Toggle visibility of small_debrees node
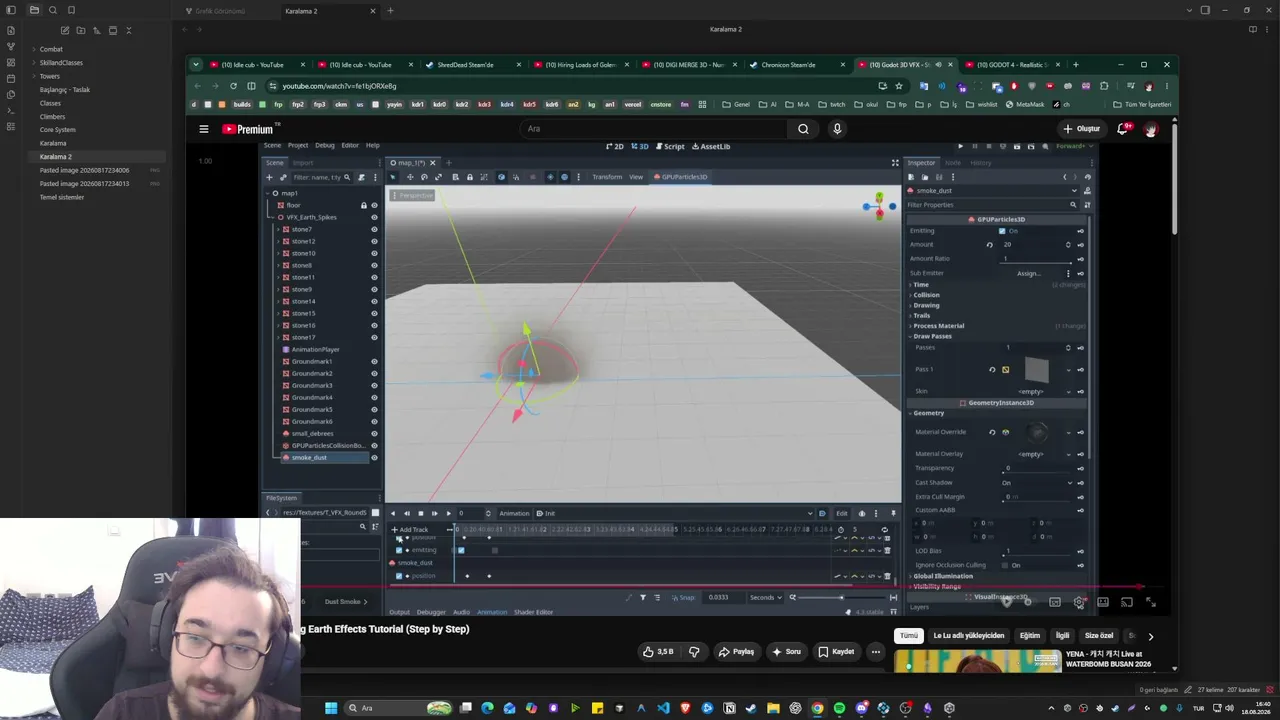 point(375,433)
